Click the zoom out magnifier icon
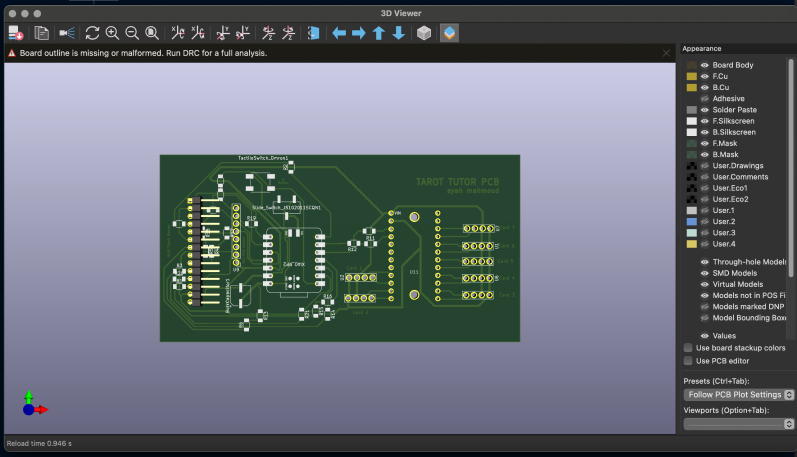 click(x=131, y=33)
